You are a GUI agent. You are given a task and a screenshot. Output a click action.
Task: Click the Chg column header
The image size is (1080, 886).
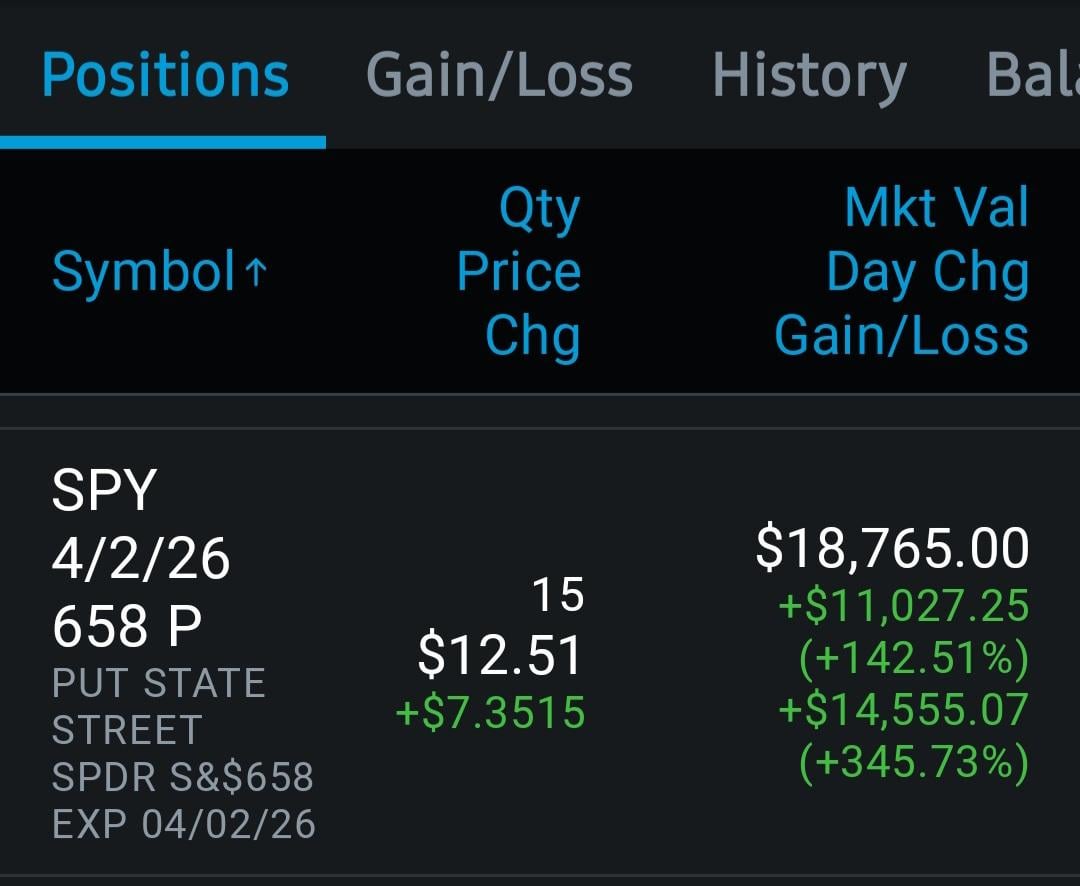point(532,335)
